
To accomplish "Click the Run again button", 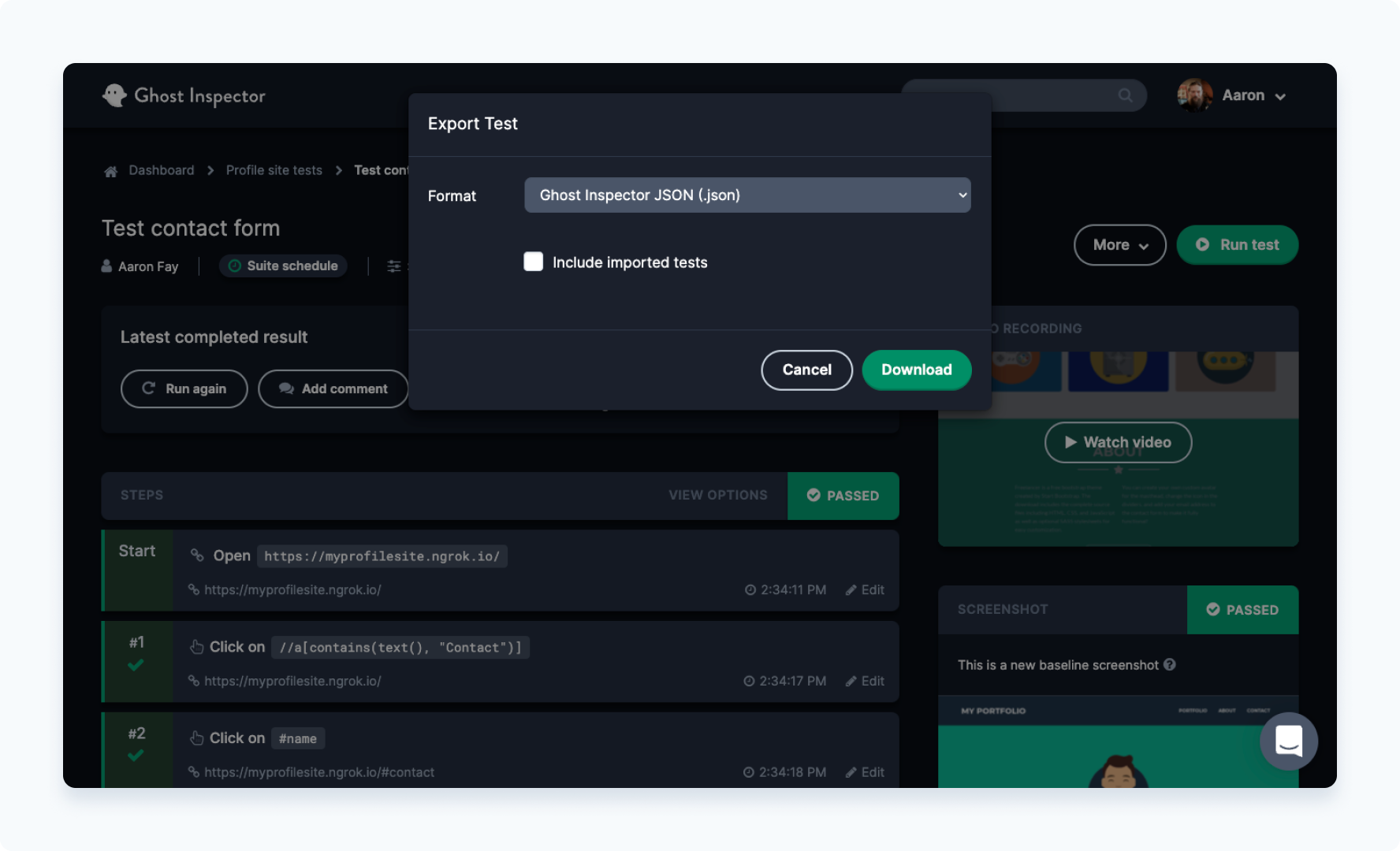I will click(x=184, y=388).
